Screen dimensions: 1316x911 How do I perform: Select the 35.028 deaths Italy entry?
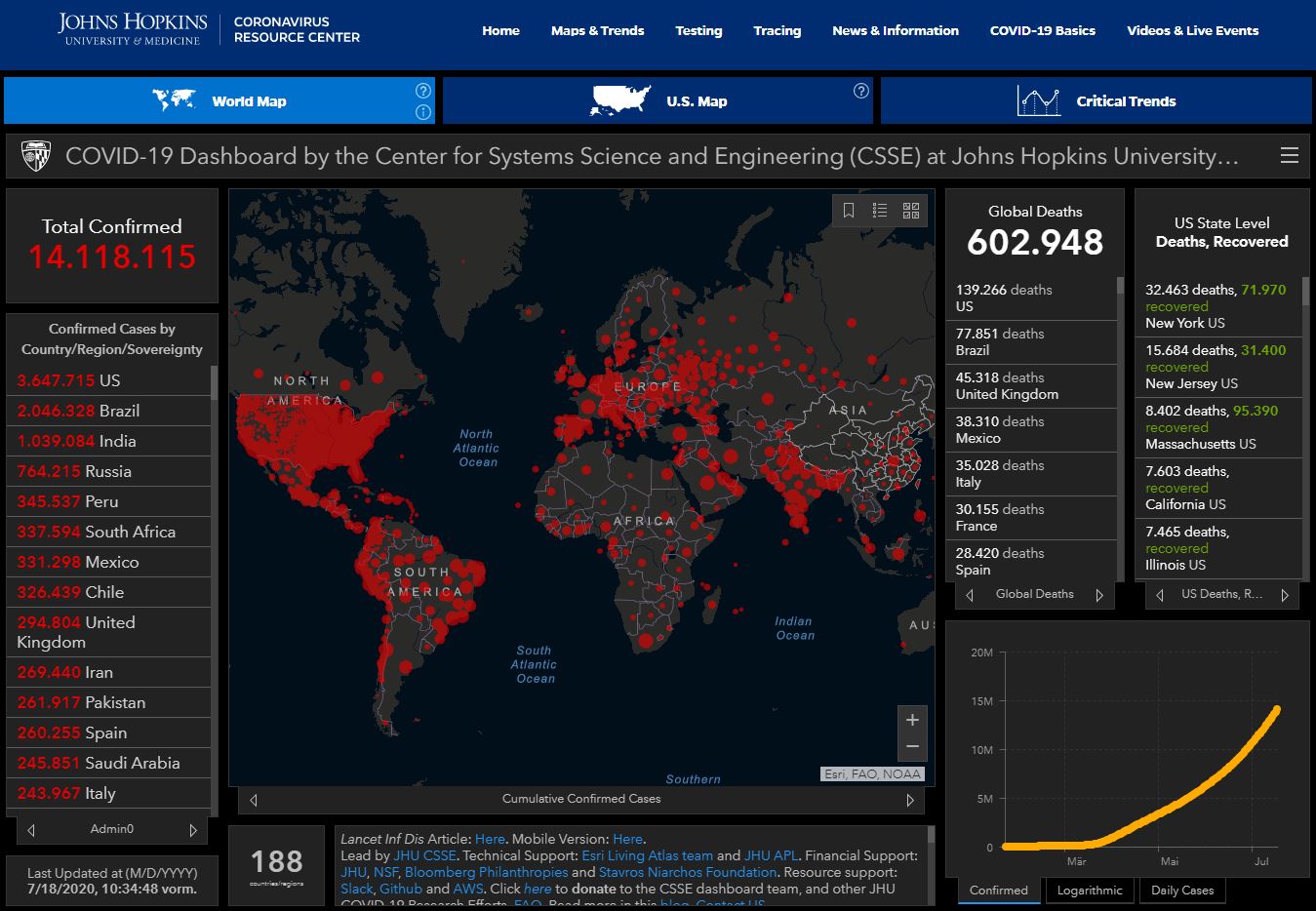[1031, 474]
